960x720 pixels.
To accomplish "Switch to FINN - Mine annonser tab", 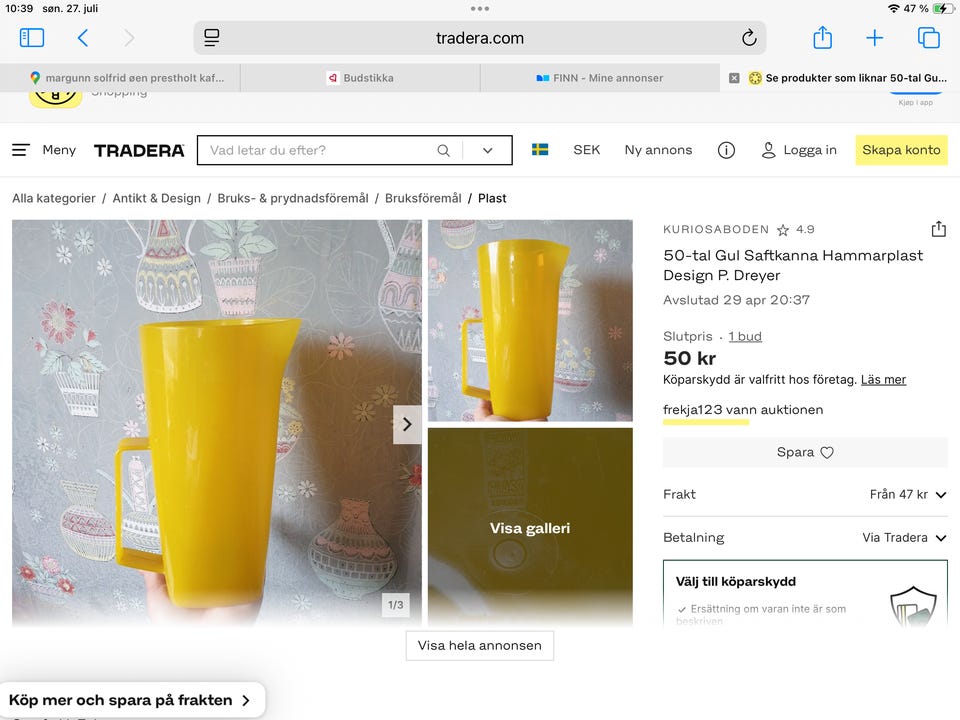I will coord(600,77).
